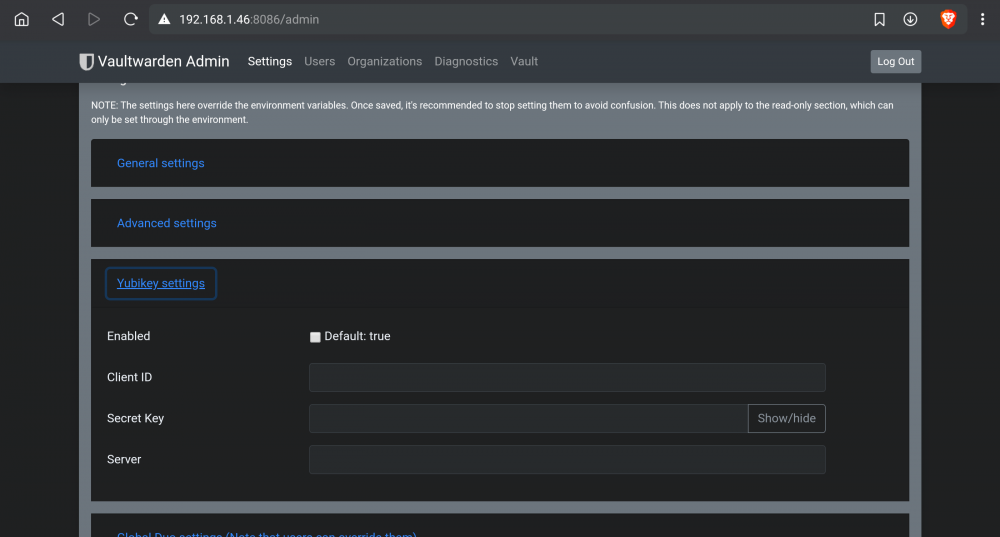Click the 'Secret Key' field label
The width and height of the screenshot is (1000, 537).
(x=135, y=418)
